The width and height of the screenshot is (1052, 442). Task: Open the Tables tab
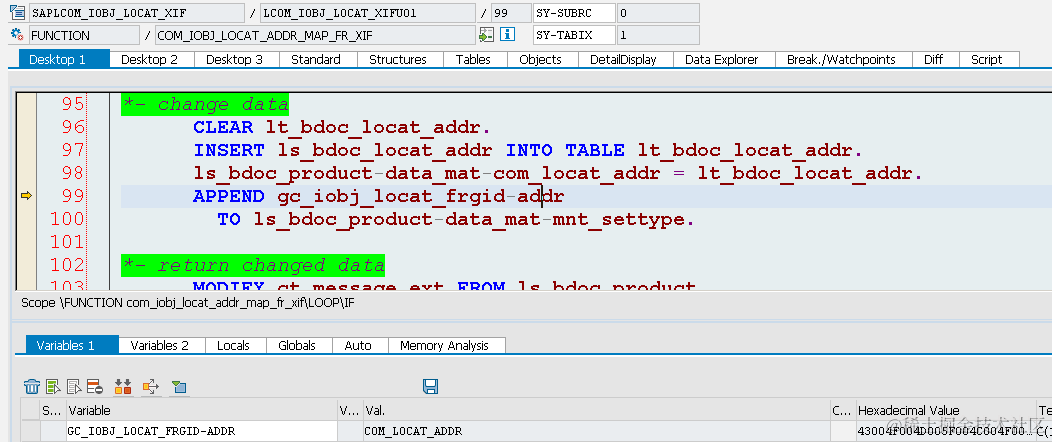(474, 60)
